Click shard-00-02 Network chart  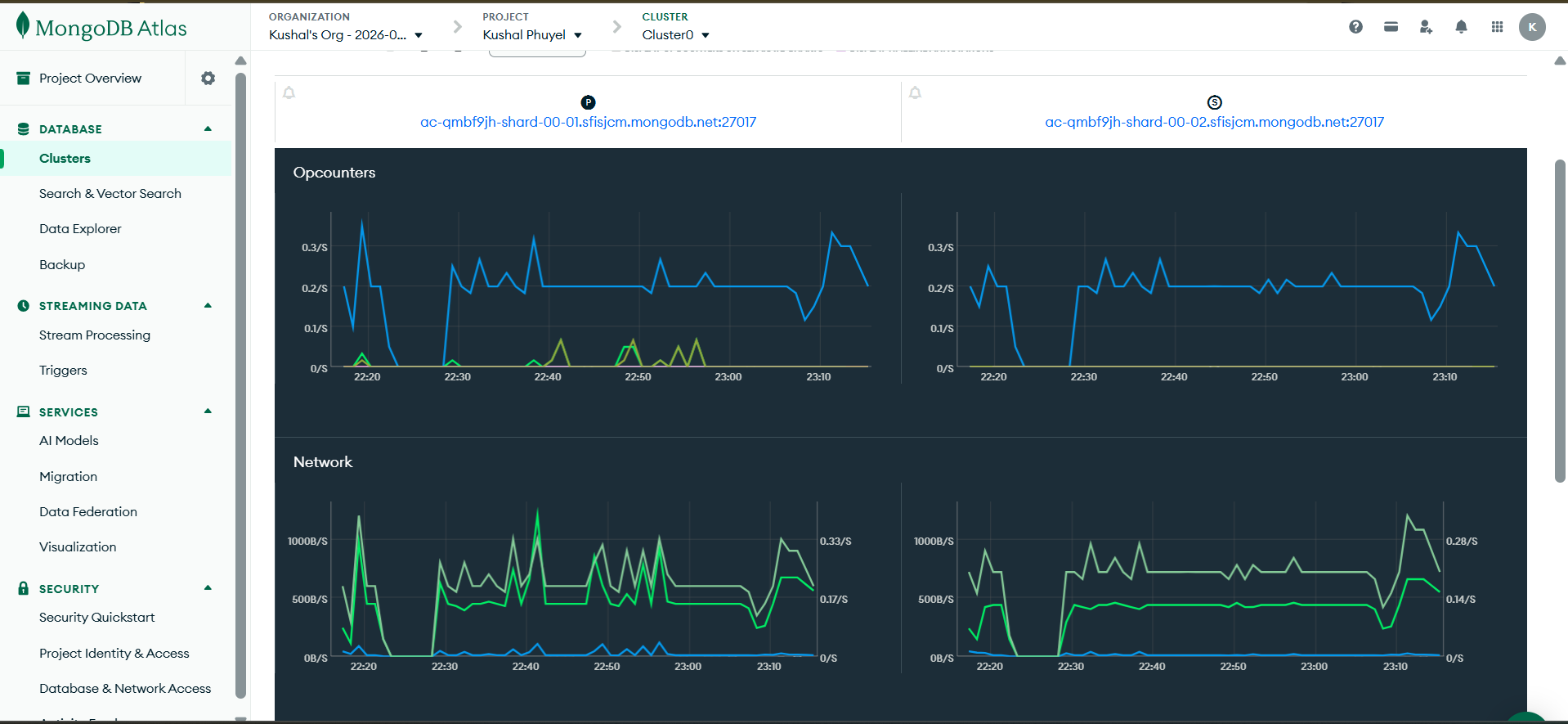1200,579
